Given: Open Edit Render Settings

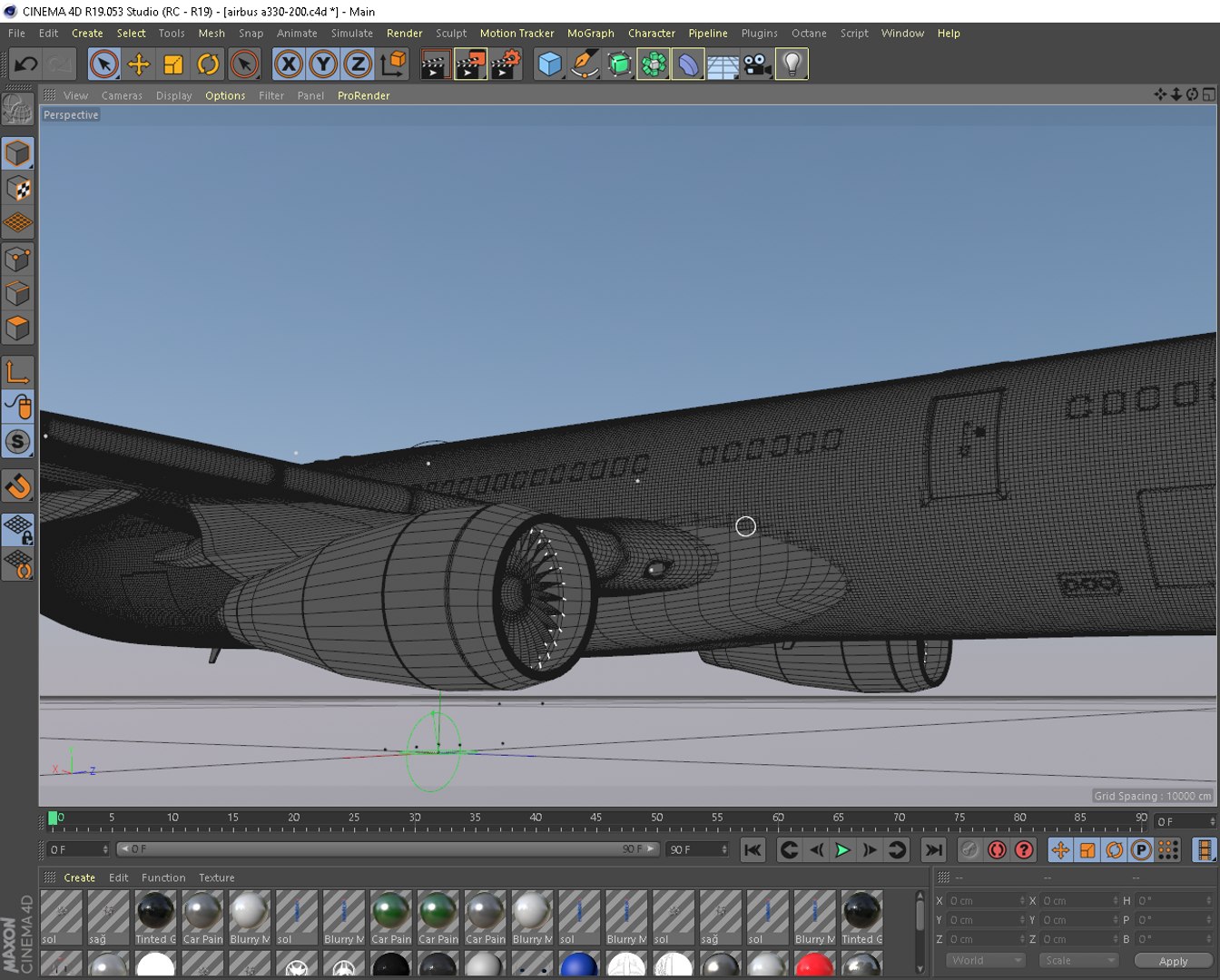Looking at the screenshot, I should (x=506, y=64).
